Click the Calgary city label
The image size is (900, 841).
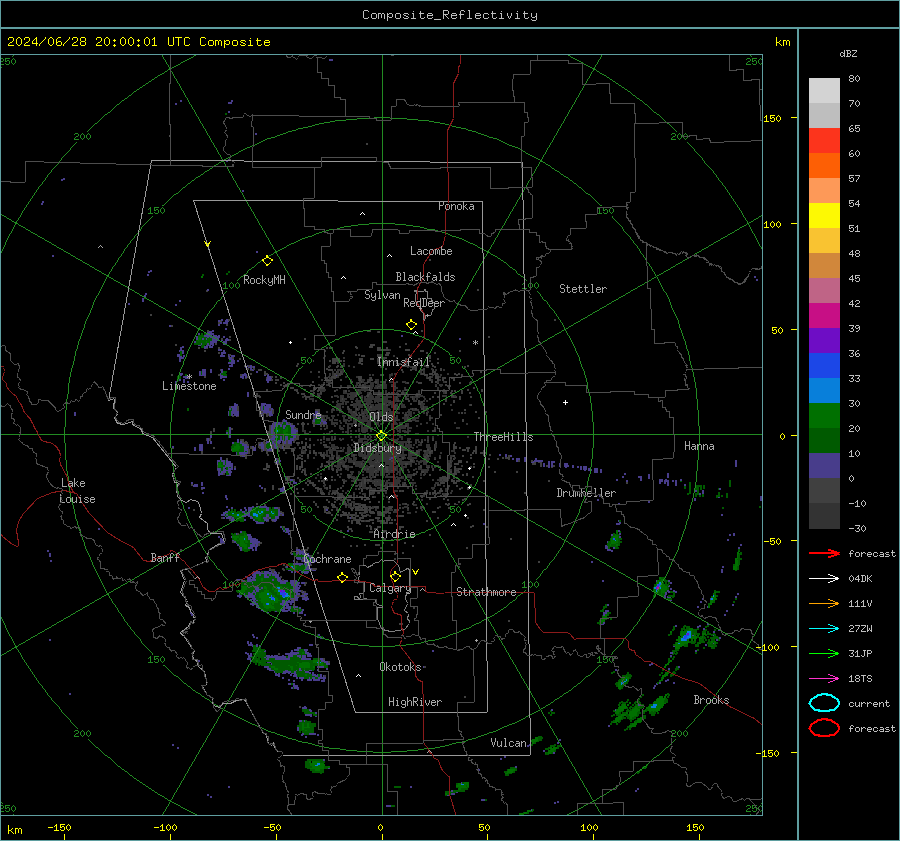tap(390, 588)
